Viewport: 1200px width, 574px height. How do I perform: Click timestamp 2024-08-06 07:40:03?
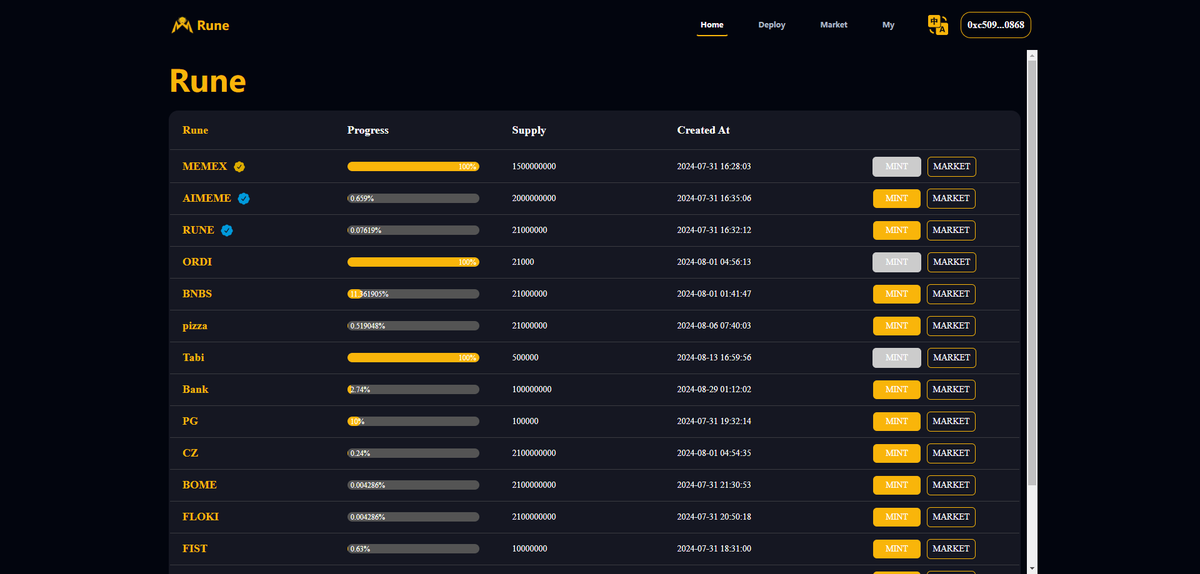(714, 326)
